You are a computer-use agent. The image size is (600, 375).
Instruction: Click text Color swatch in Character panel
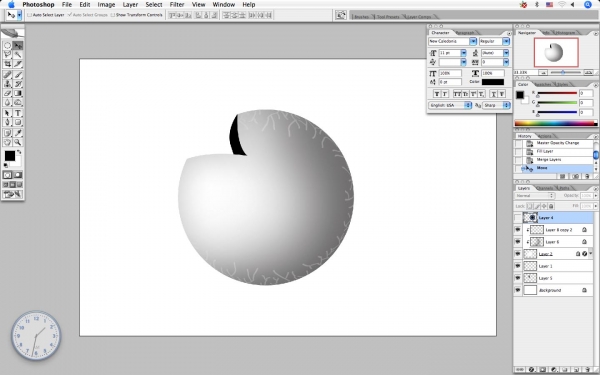pos(493,82)
